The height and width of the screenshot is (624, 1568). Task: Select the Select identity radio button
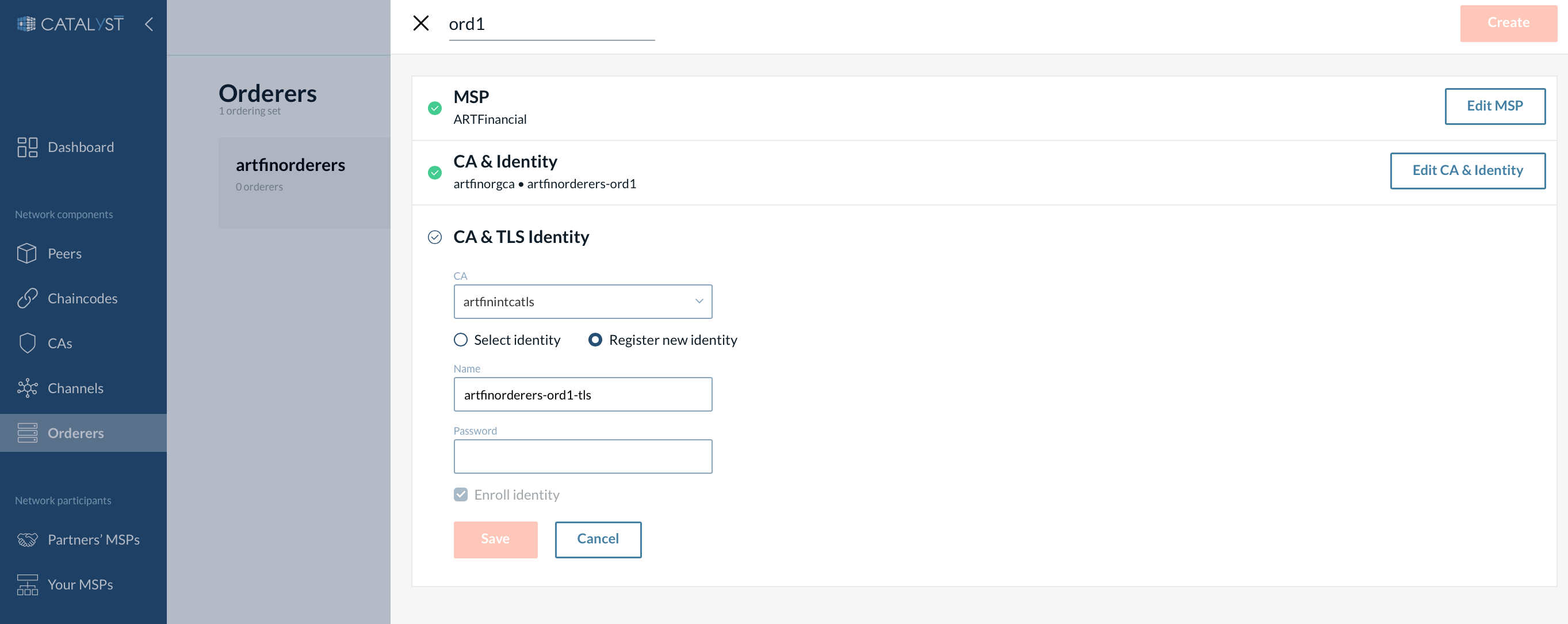pyautogui.click(x=459, y=339)
